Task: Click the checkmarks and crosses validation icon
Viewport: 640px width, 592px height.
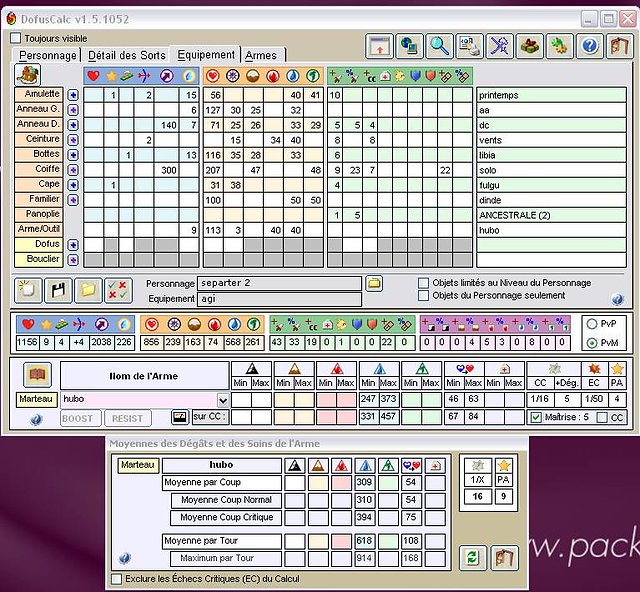Action: (x=118, y=290)
